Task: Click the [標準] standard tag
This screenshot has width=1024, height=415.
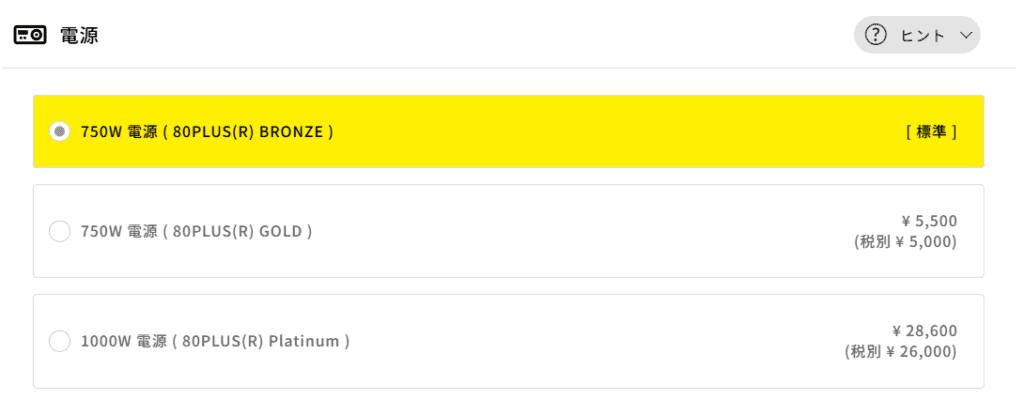Action: tap(931, 131)
